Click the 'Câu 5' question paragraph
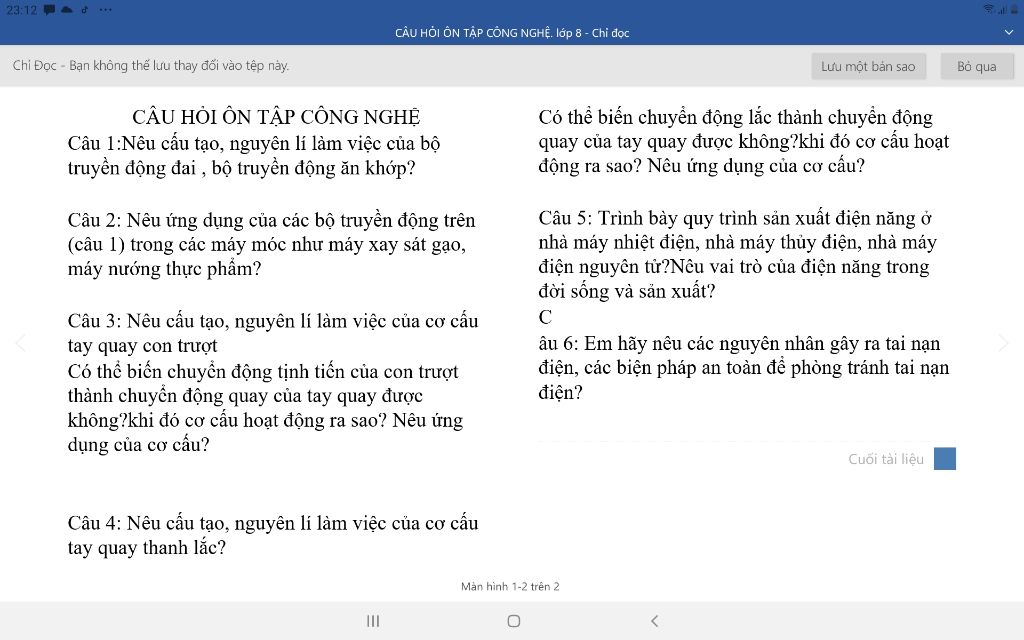This screenshot has height=640, width=1024. pos(737,254)
